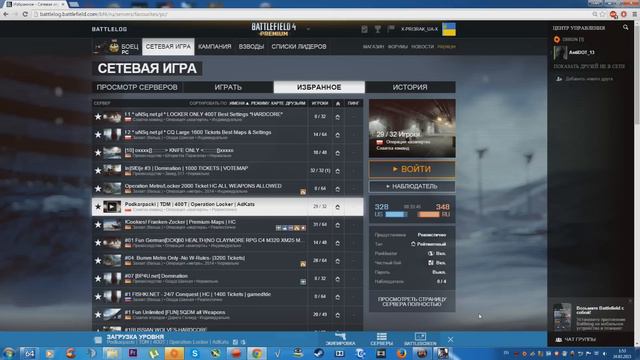This screenshot has width=640, height=360.
Task: Toggle favorite star on #1 Fun Unlimited SQDM
Action: pos(98,315)
